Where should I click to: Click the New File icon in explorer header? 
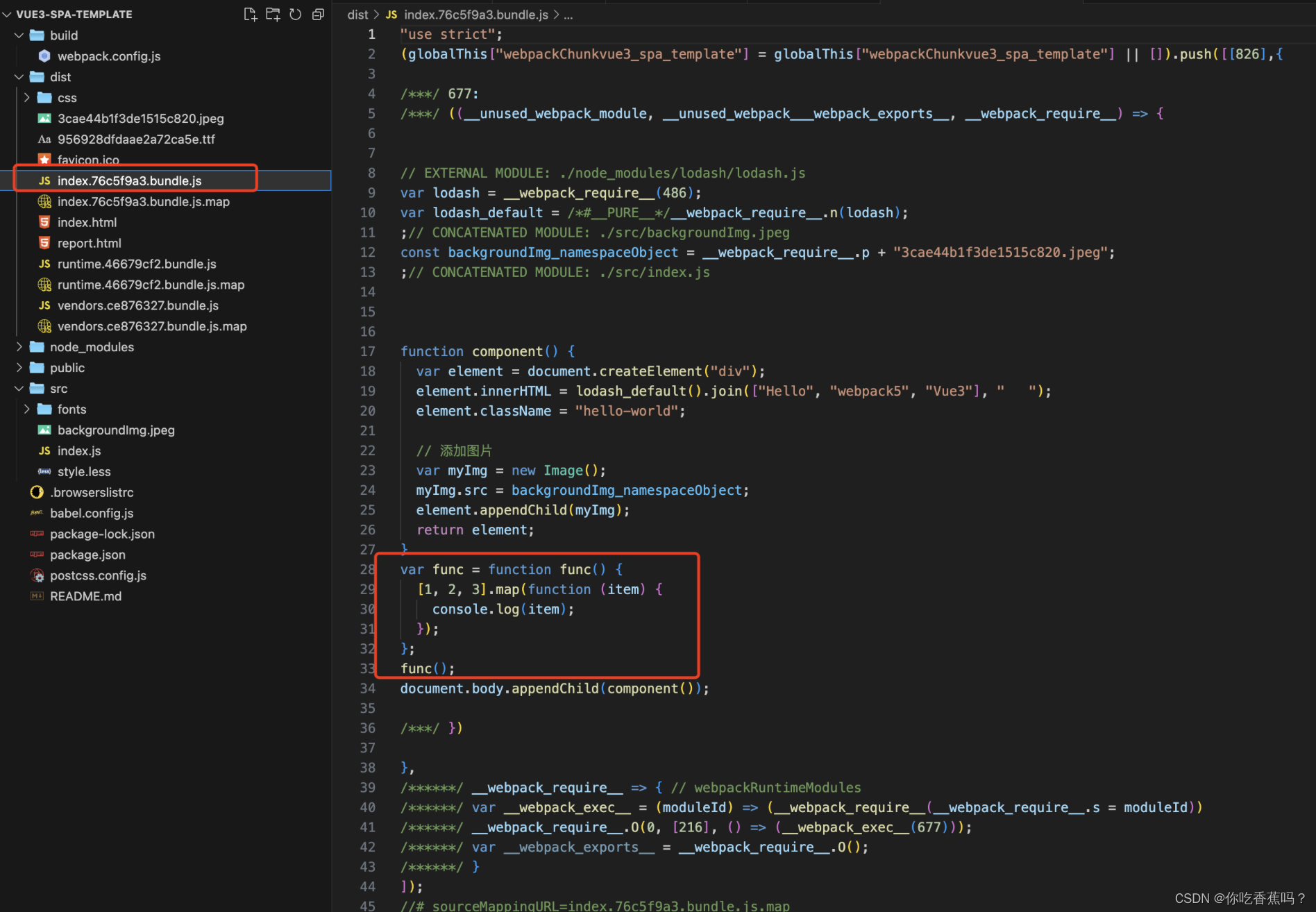(x=251, y=14)
